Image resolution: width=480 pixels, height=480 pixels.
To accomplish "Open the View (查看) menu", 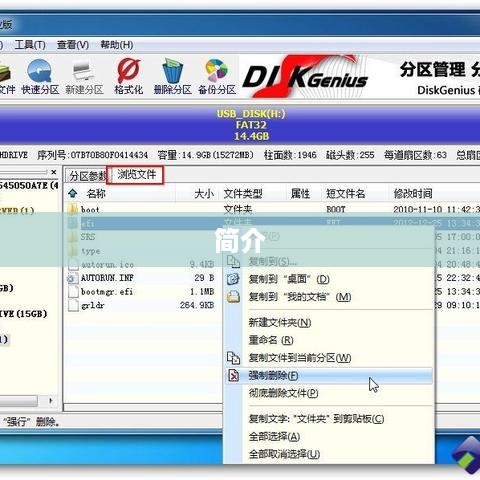I will point(73,45).
